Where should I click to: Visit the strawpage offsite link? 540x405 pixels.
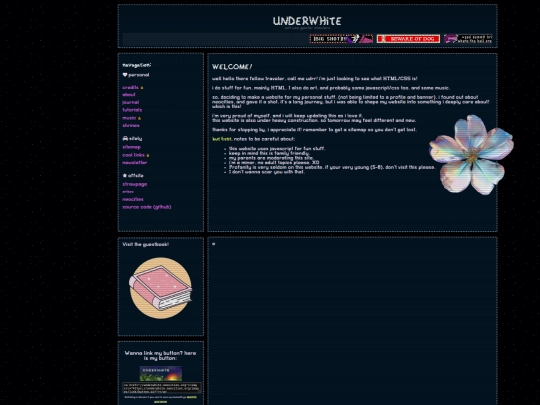point(134,184)
